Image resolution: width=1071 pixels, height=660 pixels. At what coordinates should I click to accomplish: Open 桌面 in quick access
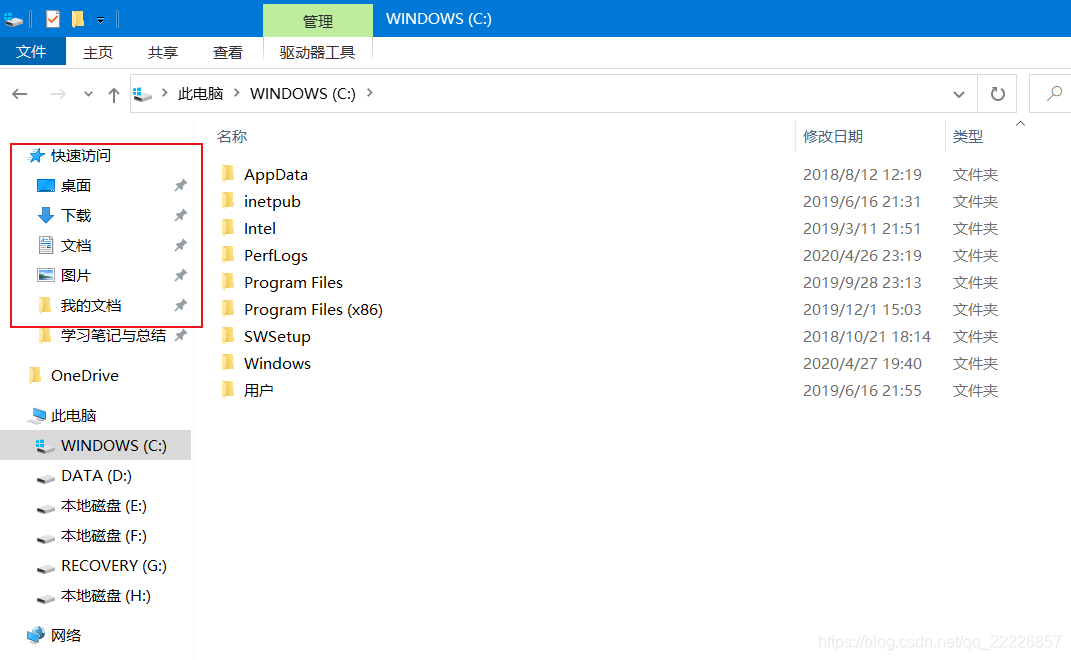point(75,186)
